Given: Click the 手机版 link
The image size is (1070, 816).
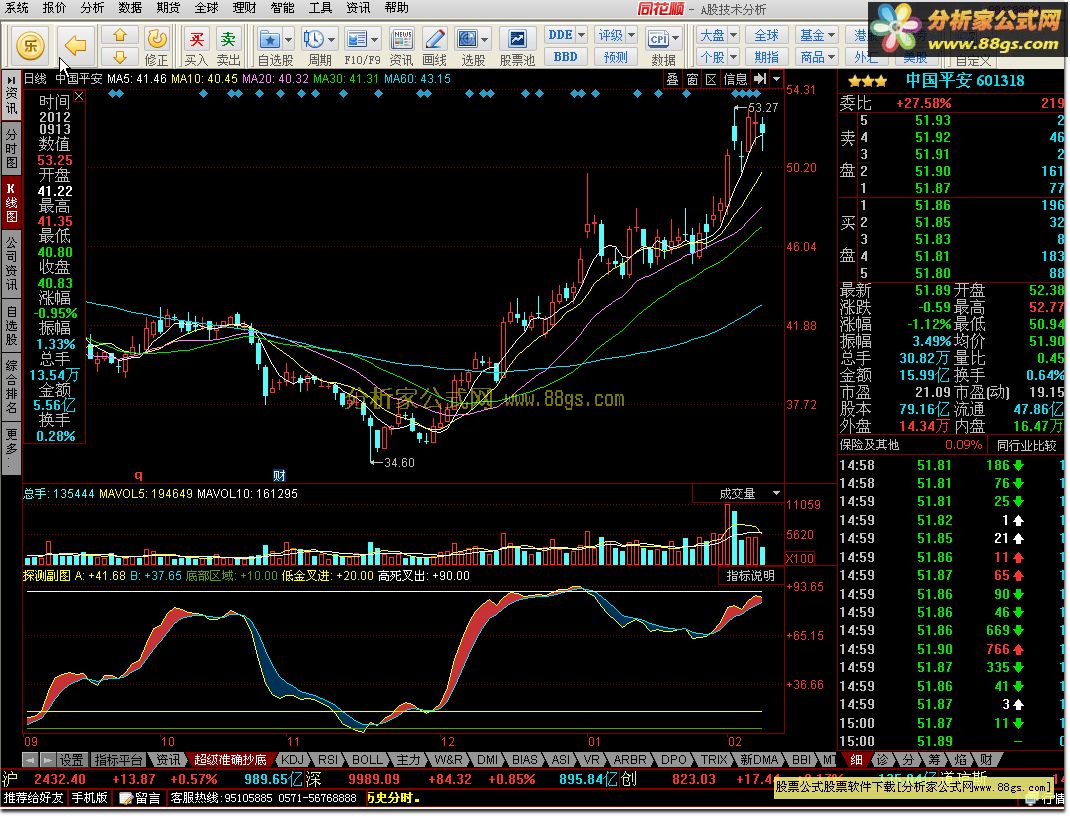Looking at the screenshot, I should (x=90, y=798).
